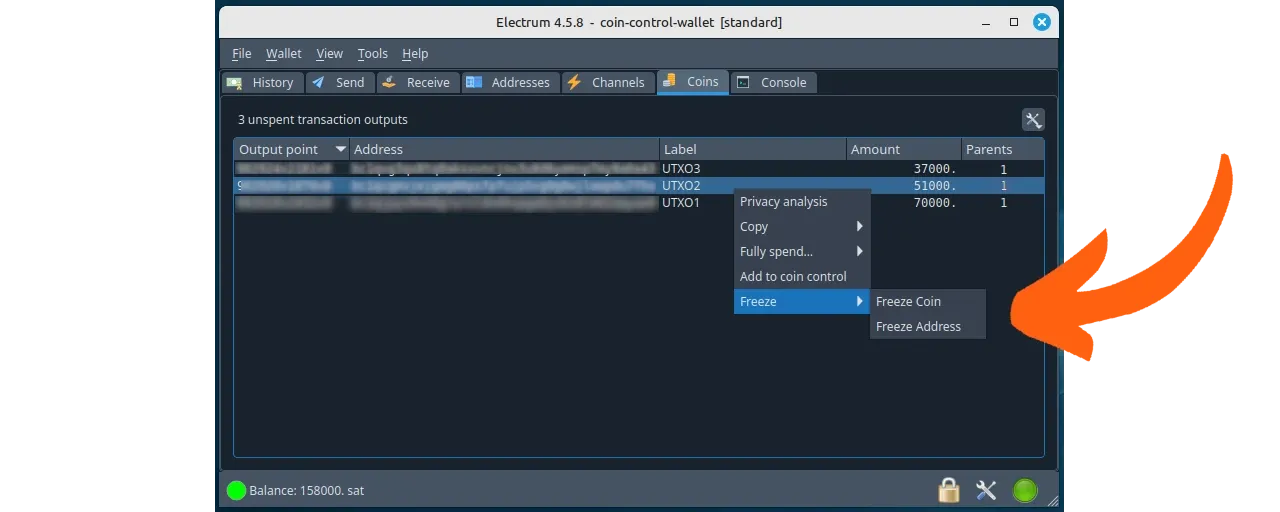Click the Balance: 158000. sat text
The image size is (1280, 512).
[306, 491]
